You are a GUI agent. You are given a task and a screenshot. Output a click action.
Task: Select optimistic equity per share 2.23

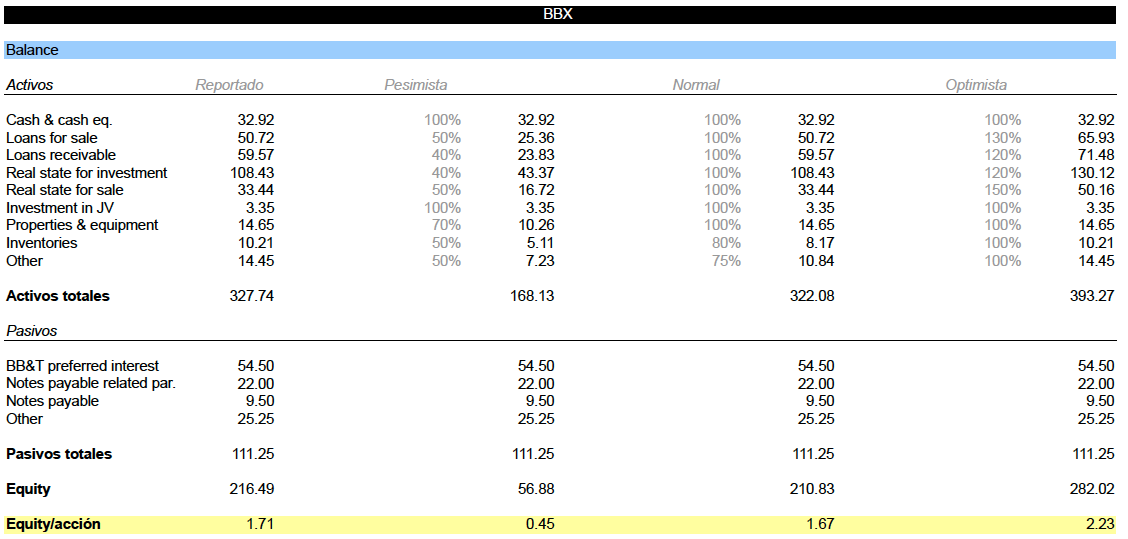(x=1101, y=524)
